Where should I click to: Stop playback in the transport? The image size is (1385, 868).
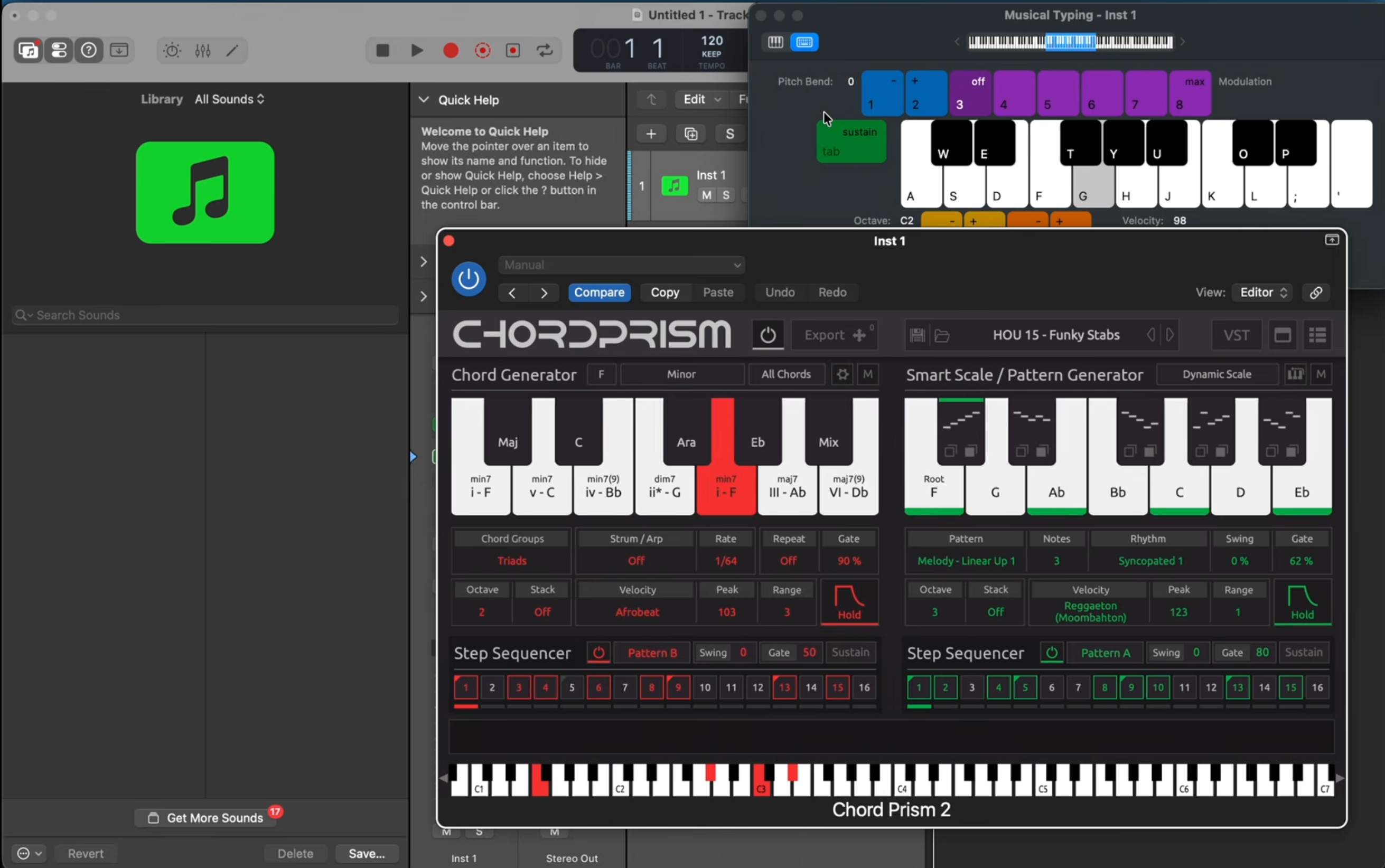(382, 51)
